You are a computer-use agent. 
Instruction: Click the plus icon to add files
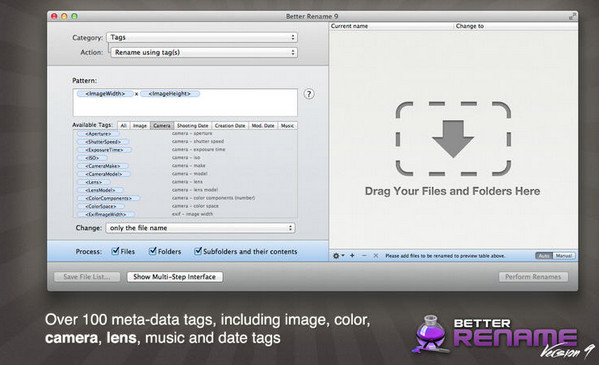click(x=352, y=255)
